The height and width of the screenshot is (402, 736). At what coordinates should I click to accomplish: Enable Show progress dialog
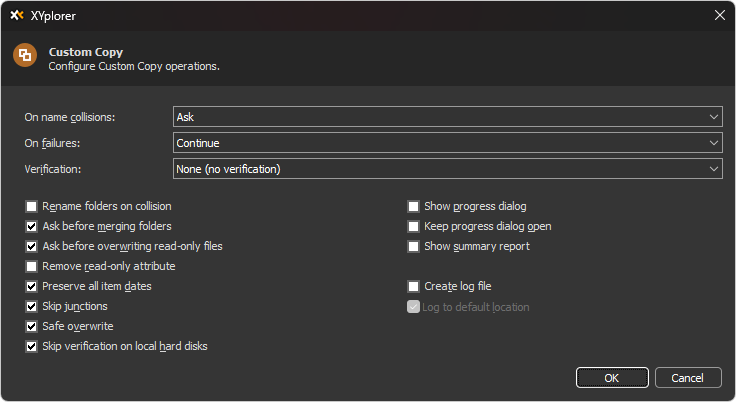pyautogui.click(x=414, y=206)
